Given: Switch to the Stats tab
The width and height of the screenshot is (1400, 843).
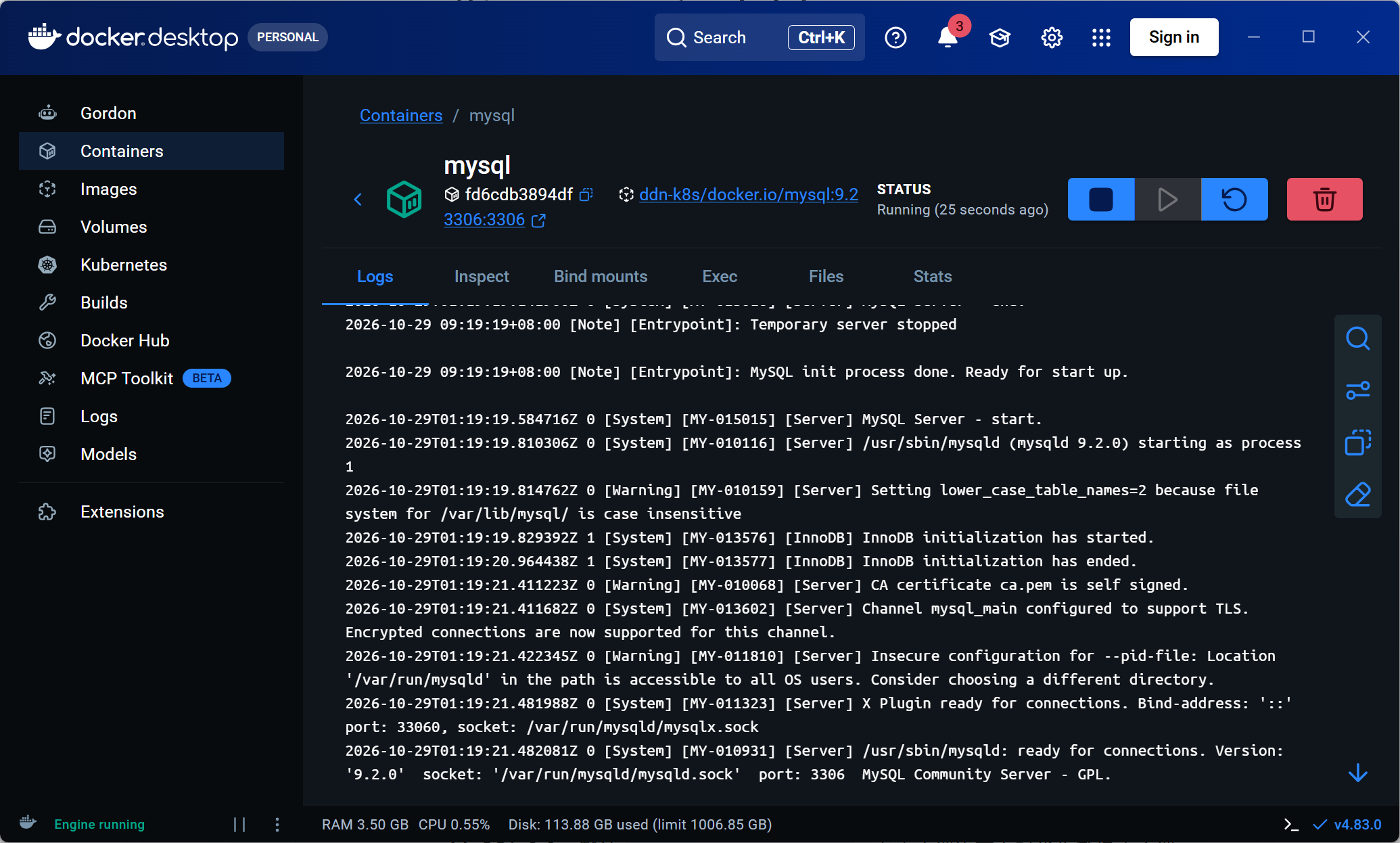Looking at the screenshot, I should point(933,277).
